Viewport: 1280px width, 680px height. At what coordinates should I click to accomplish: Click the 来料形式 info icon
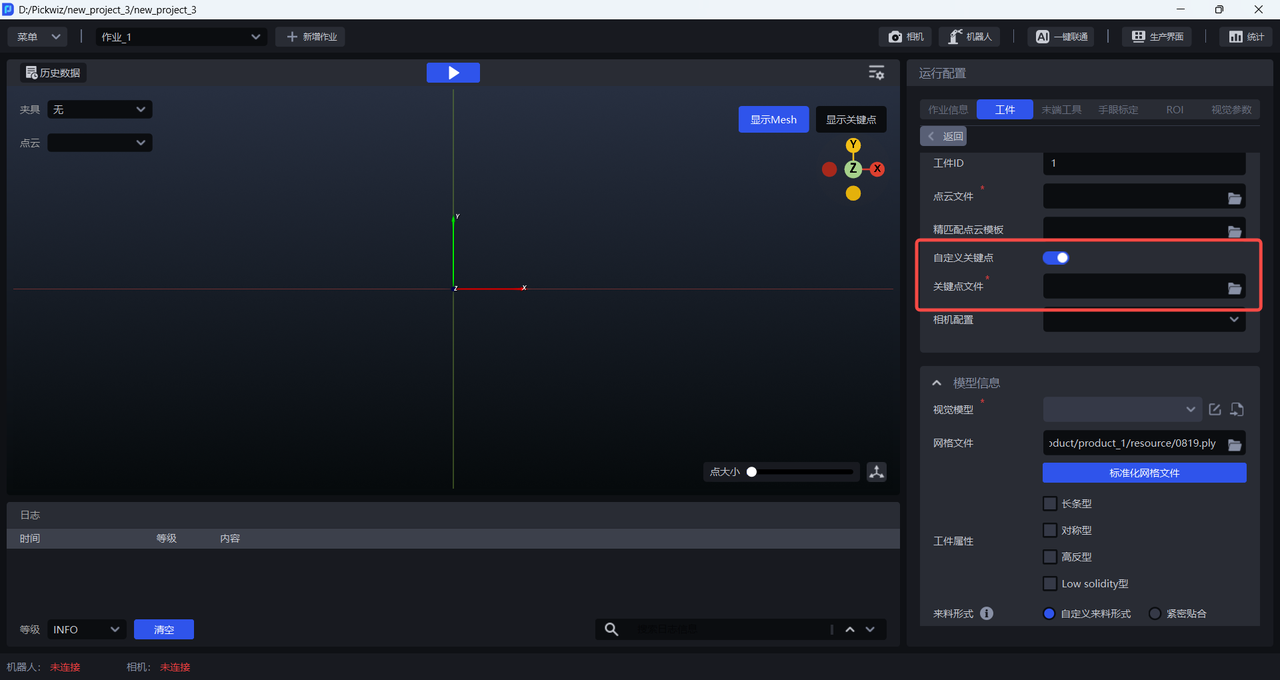[987, 613]
